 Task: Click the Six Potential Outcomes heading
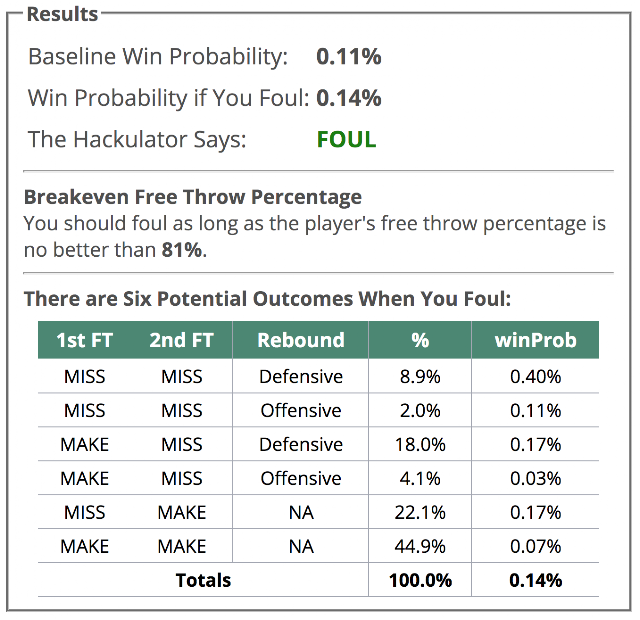(267, 299)
